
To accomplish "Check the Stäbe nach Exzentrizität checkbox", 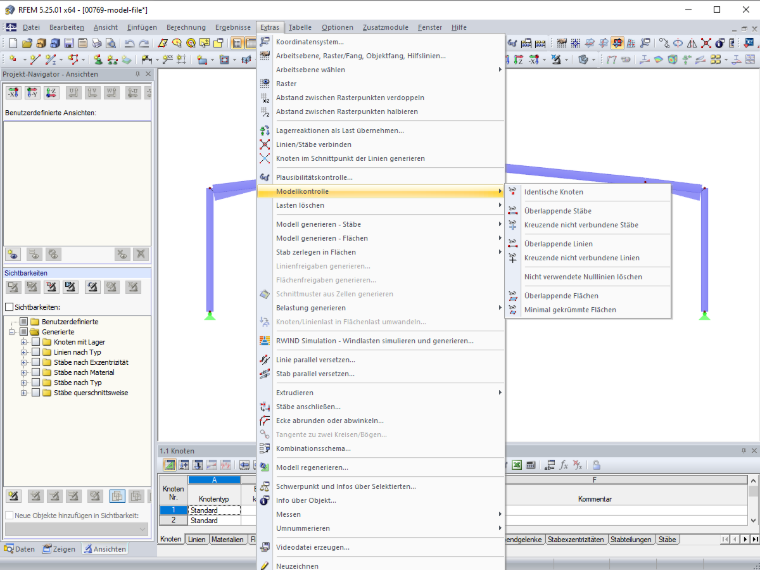I will (35, 363).
